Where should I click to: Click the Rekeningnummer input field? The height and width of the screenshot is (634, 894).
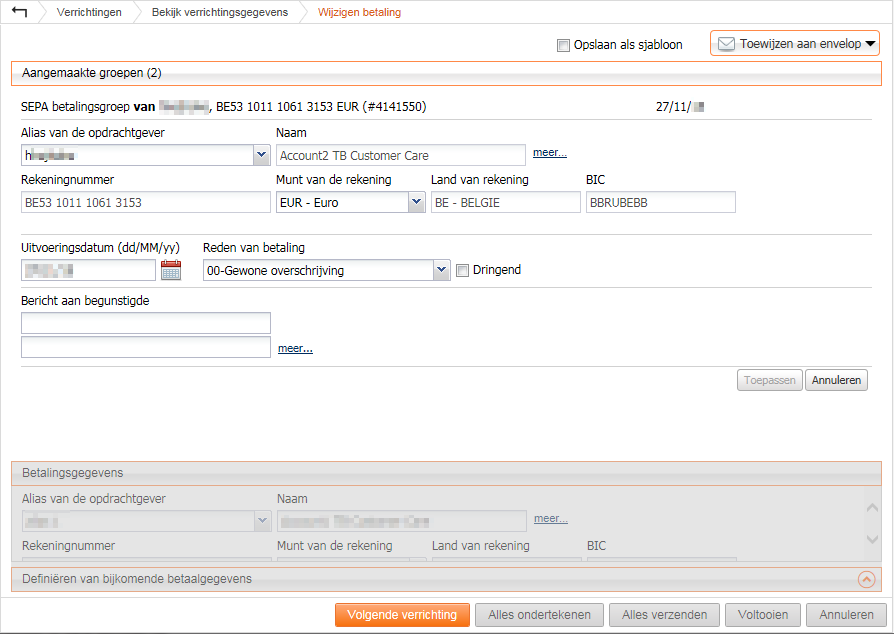click(145, 203)
